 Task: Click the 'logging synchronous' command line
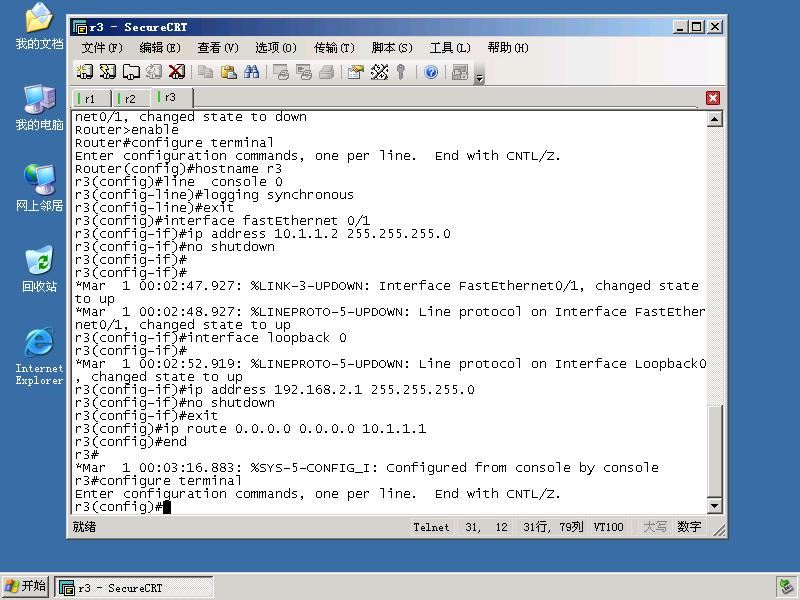(214, 195)
